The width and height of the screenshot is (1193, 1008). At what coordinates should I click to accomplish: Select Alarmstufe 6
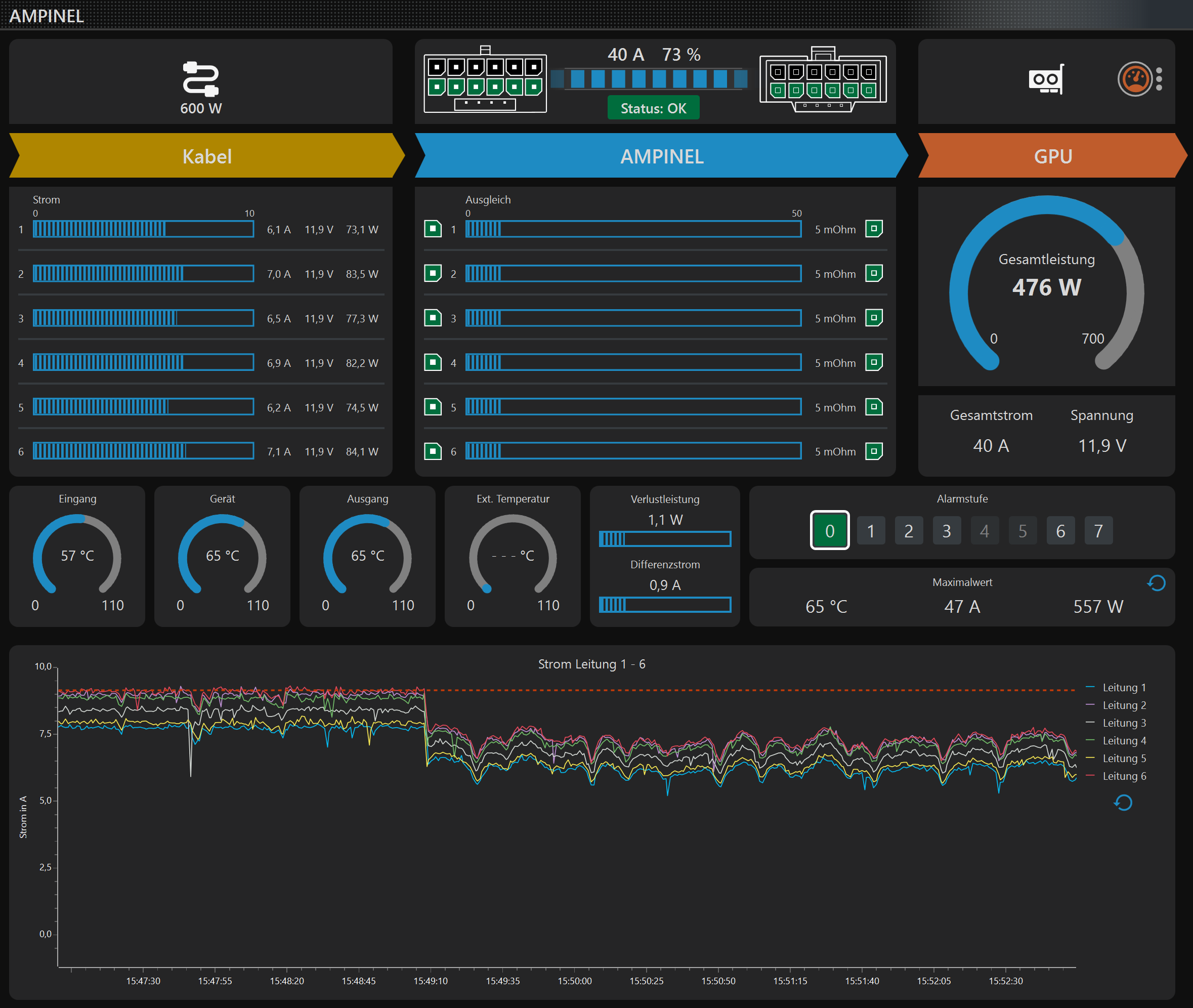(x=1060, y=531)
